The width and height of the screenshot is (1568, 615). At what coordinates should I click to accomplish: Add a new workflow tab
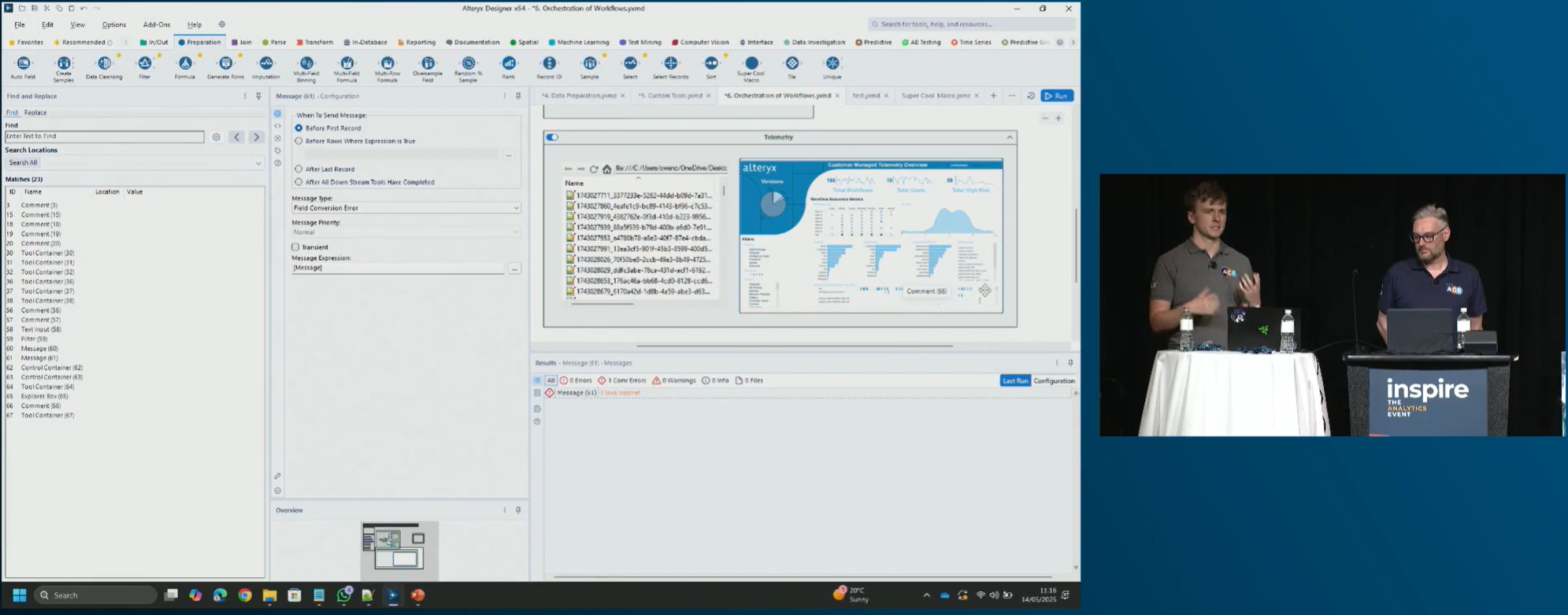point(993,96)
